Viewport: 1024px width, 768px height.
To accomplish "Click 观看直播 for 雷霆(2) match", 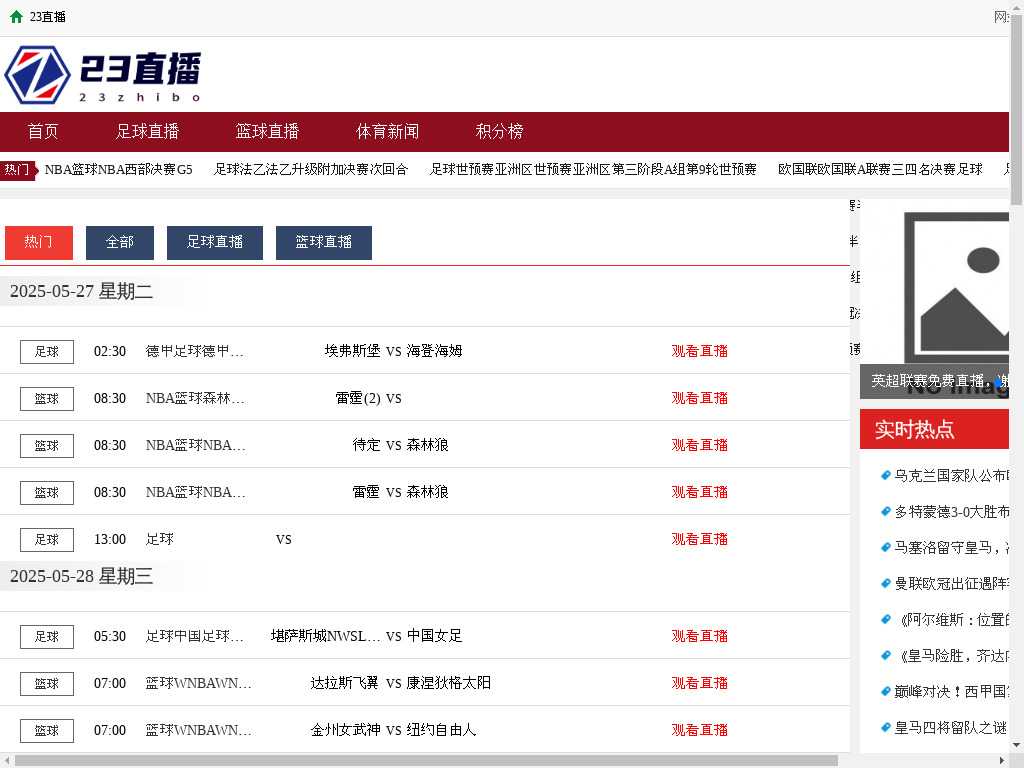I will click(x=699, y=398).
